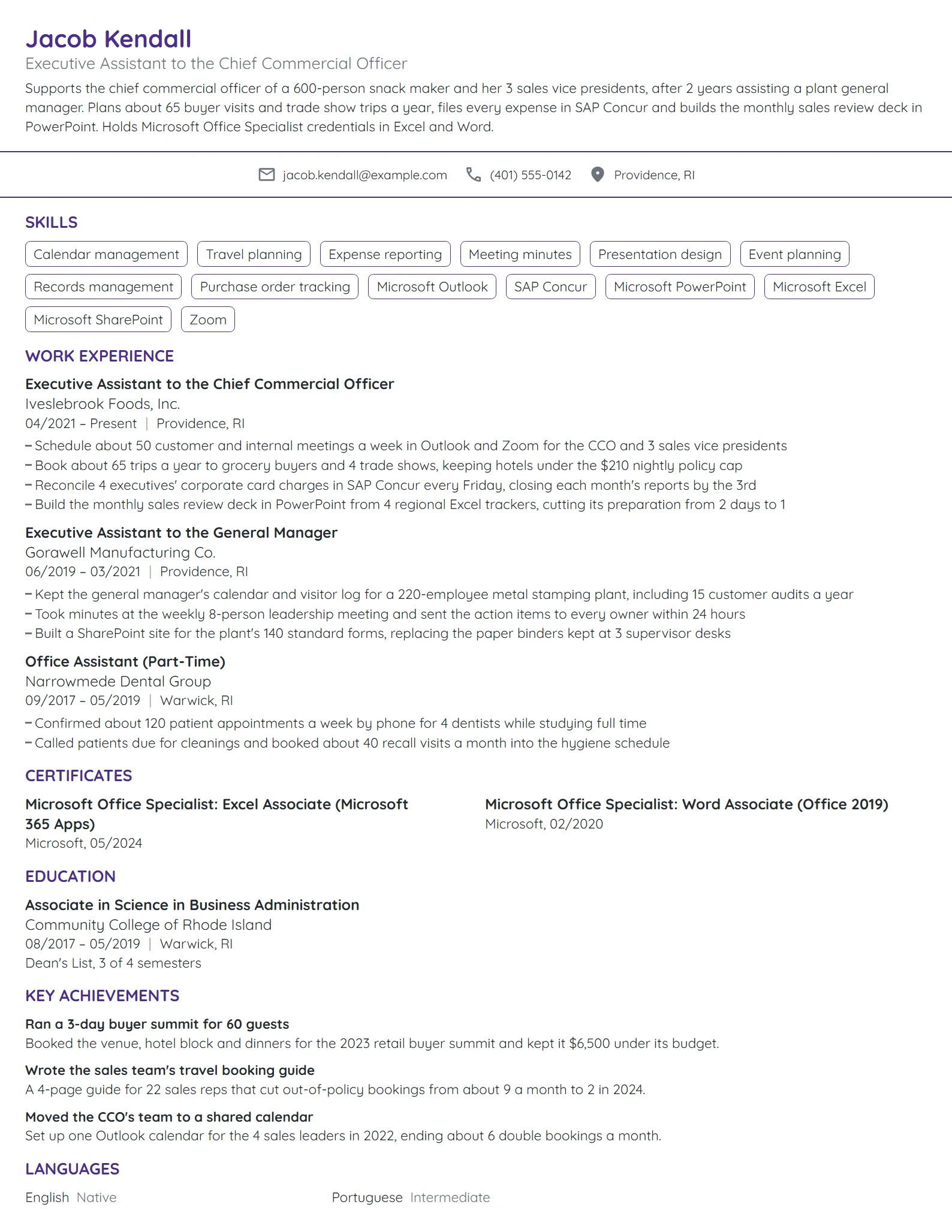952x1232 pixels.
Task: Click Wrote the sales team's travel booking guide
Action: [x=170, y=1071]
